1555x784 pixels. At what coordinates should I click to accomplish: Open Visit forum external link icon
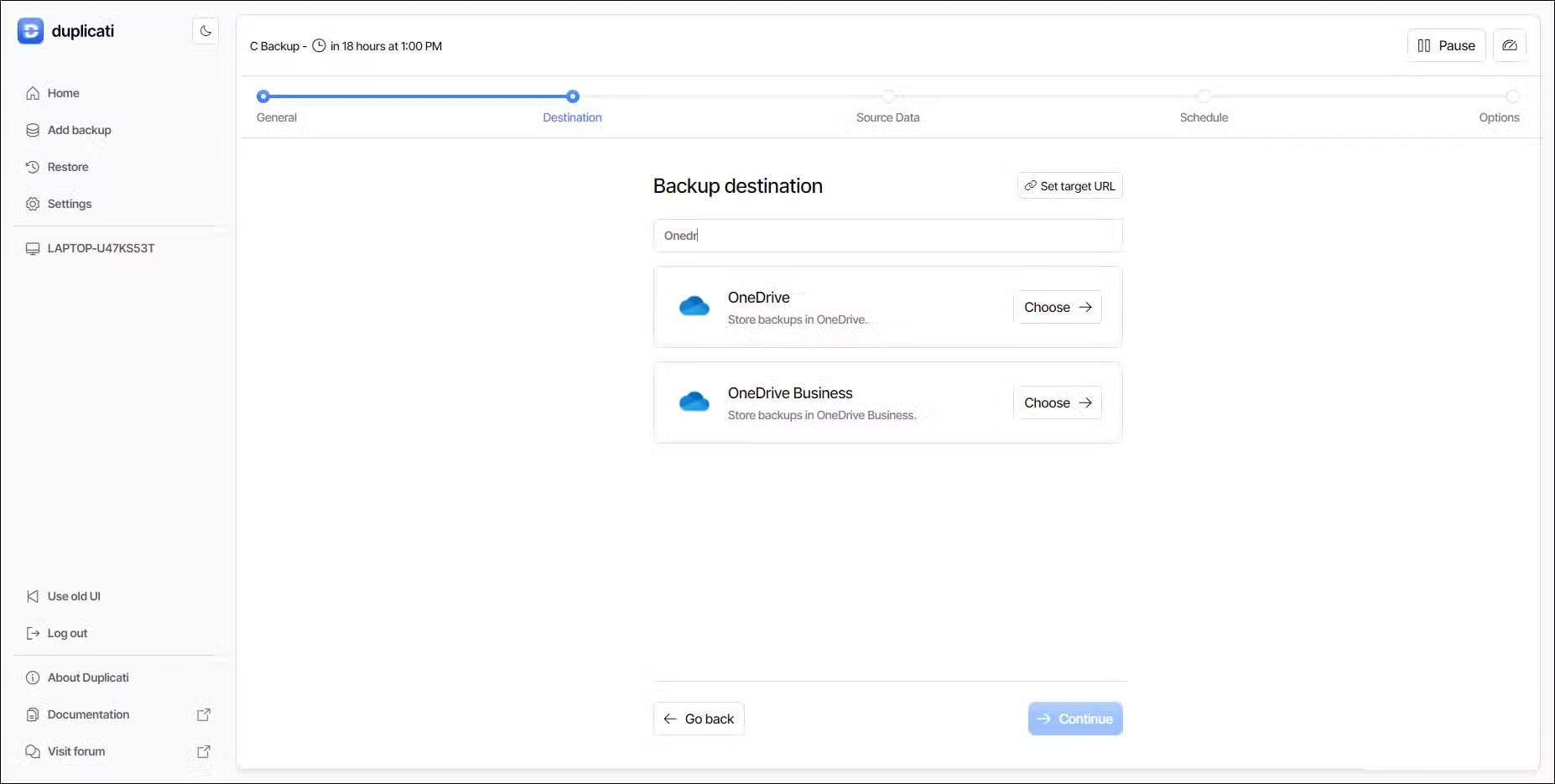(x=203, y=751)
